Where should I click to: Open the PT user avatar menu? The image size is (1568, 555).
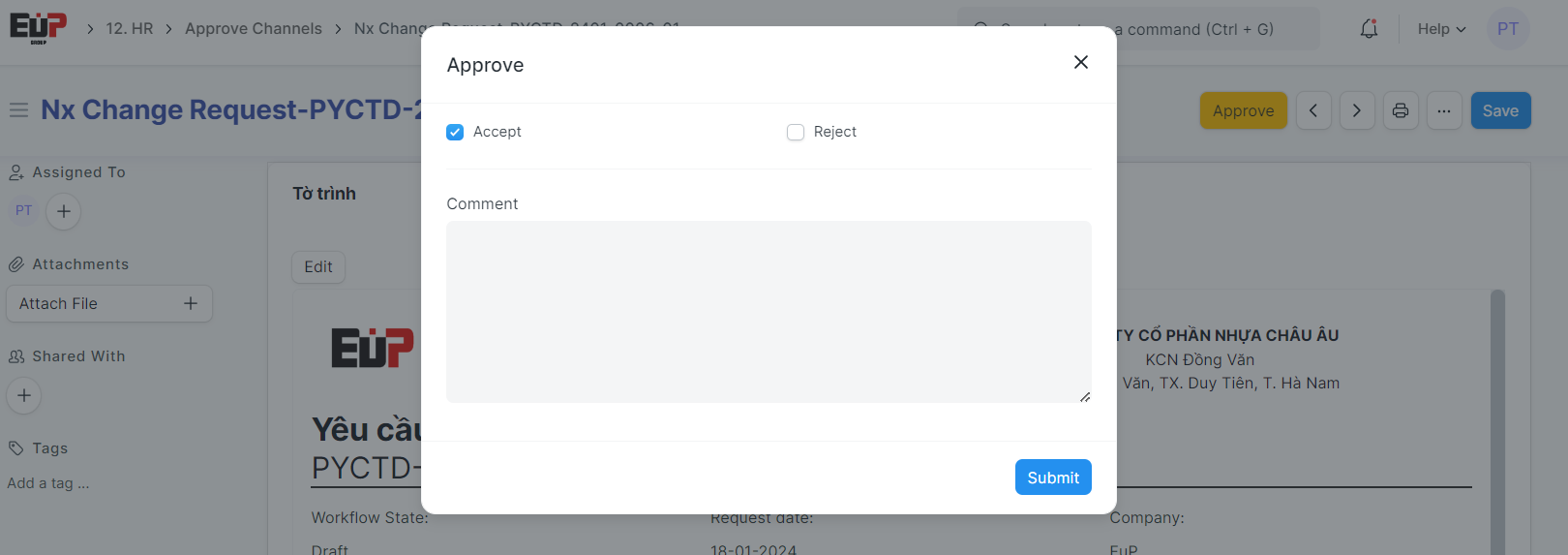point(1507,29)
